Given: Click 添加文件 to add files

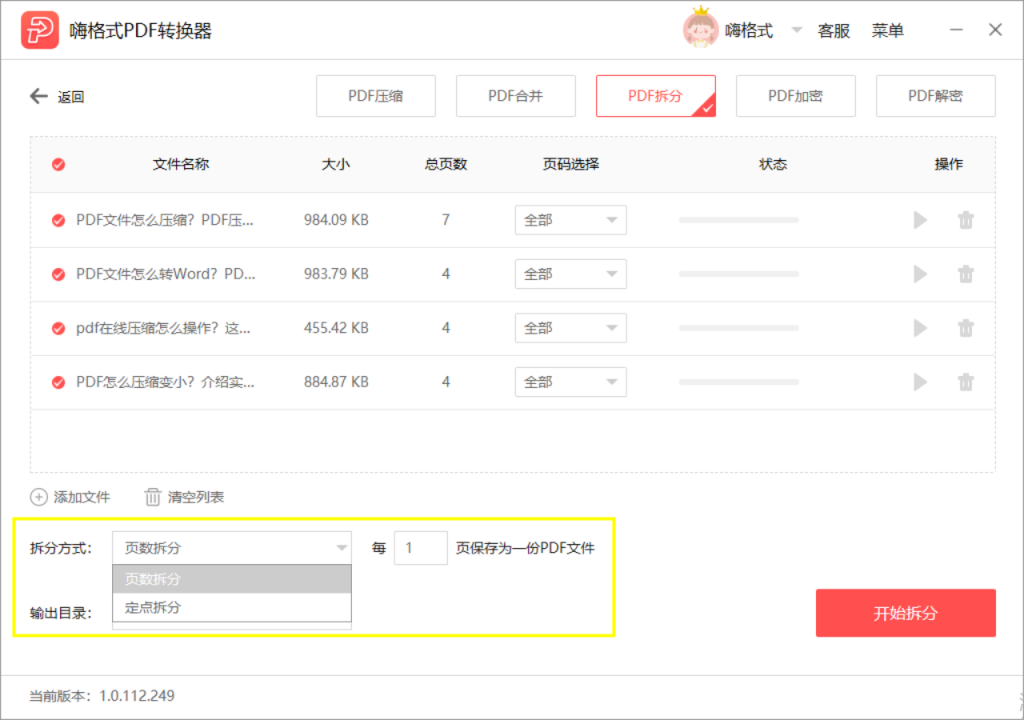Looking at the screenshot, I should (82, 497).
